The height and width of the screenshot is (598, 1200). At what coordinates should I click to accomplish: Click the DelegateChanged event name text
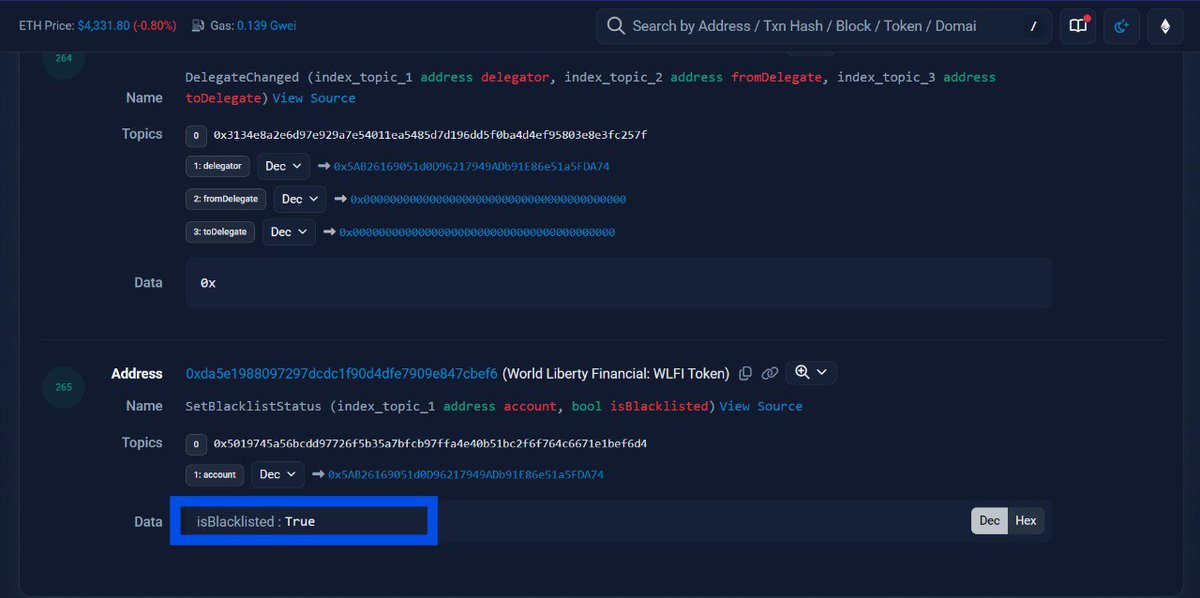240,77
